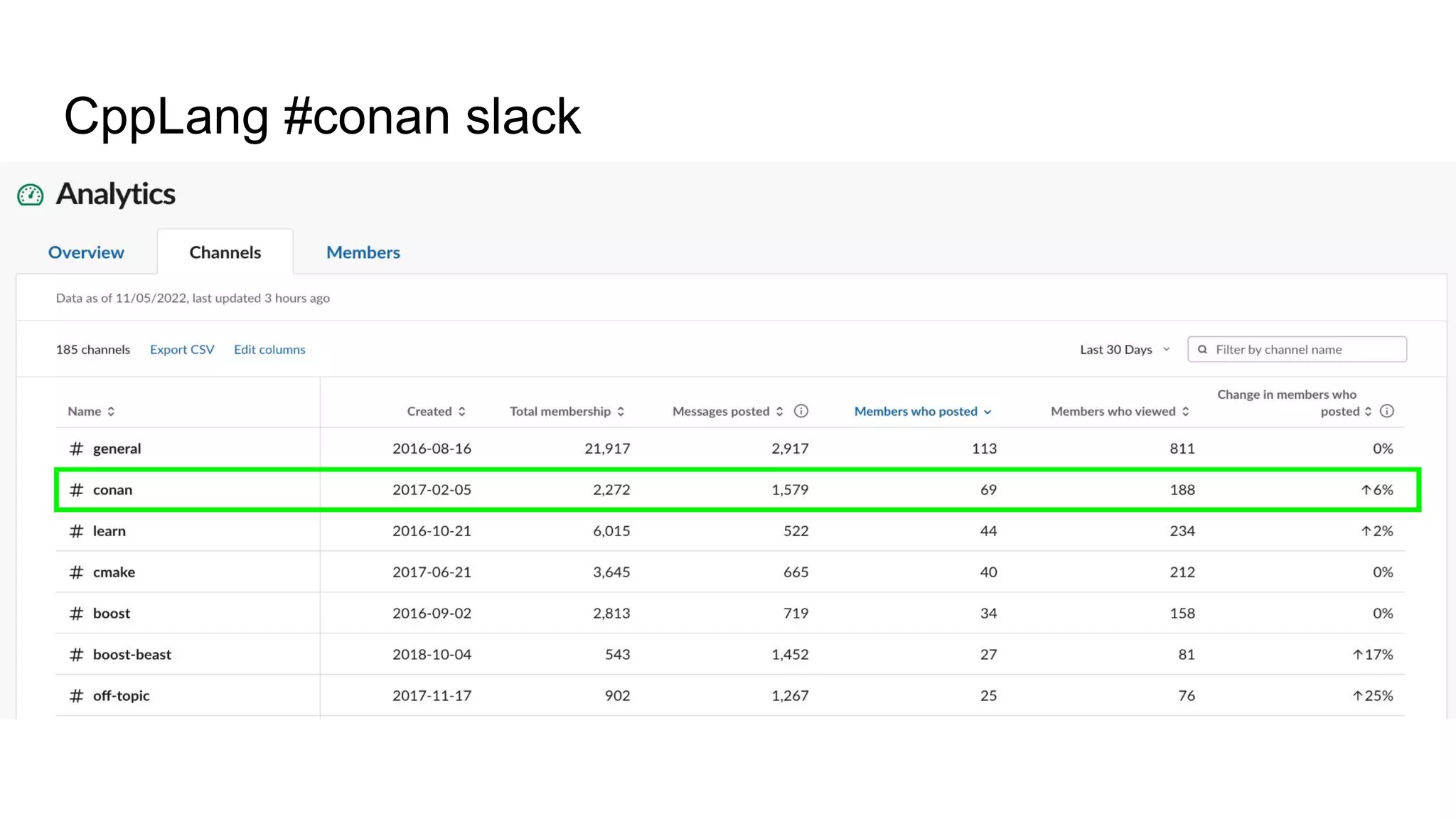Click the Analytics gauge icon

[x=31, y=195]
